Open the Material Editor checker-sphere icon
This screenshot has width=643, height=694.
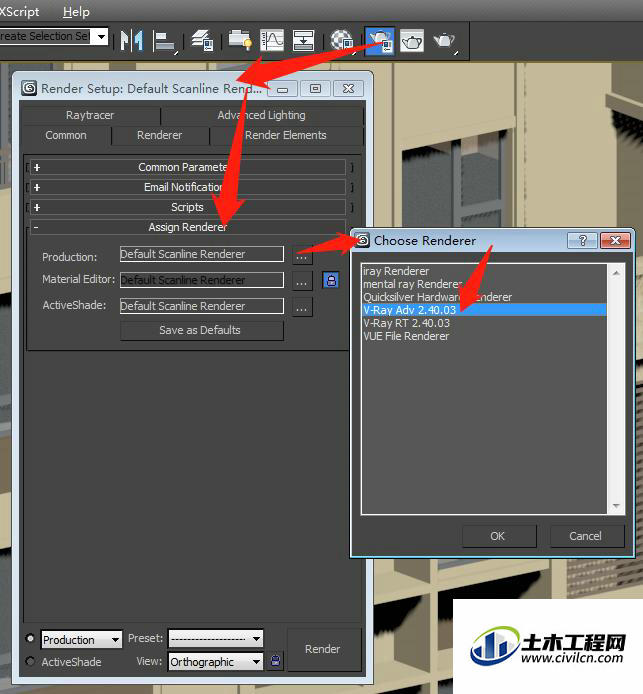343,41
